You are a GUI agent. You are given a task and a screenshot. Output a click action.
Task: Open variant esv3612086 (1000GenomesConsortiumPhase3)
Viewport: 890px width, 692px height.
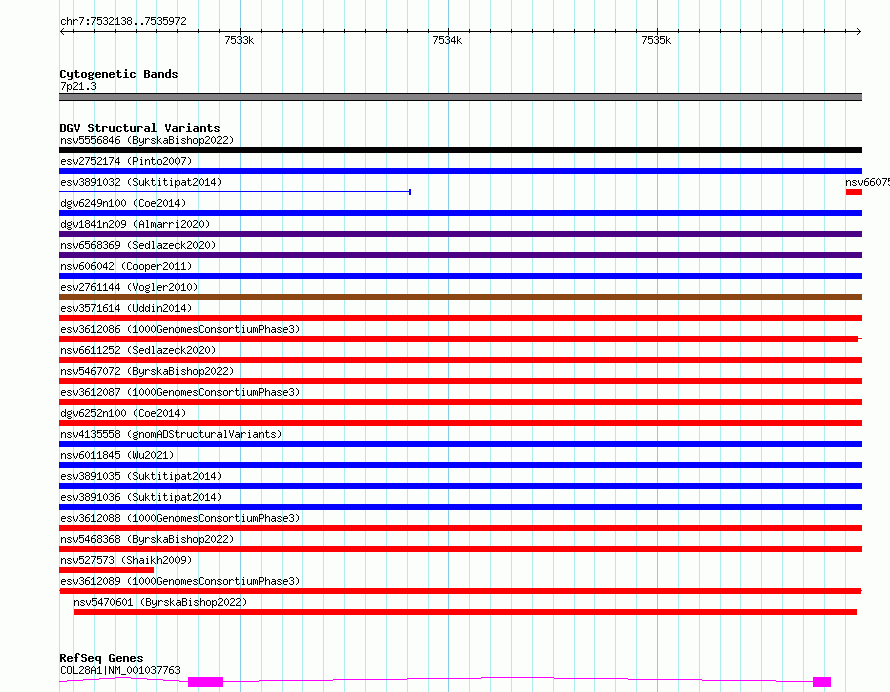tap(180, 329)
